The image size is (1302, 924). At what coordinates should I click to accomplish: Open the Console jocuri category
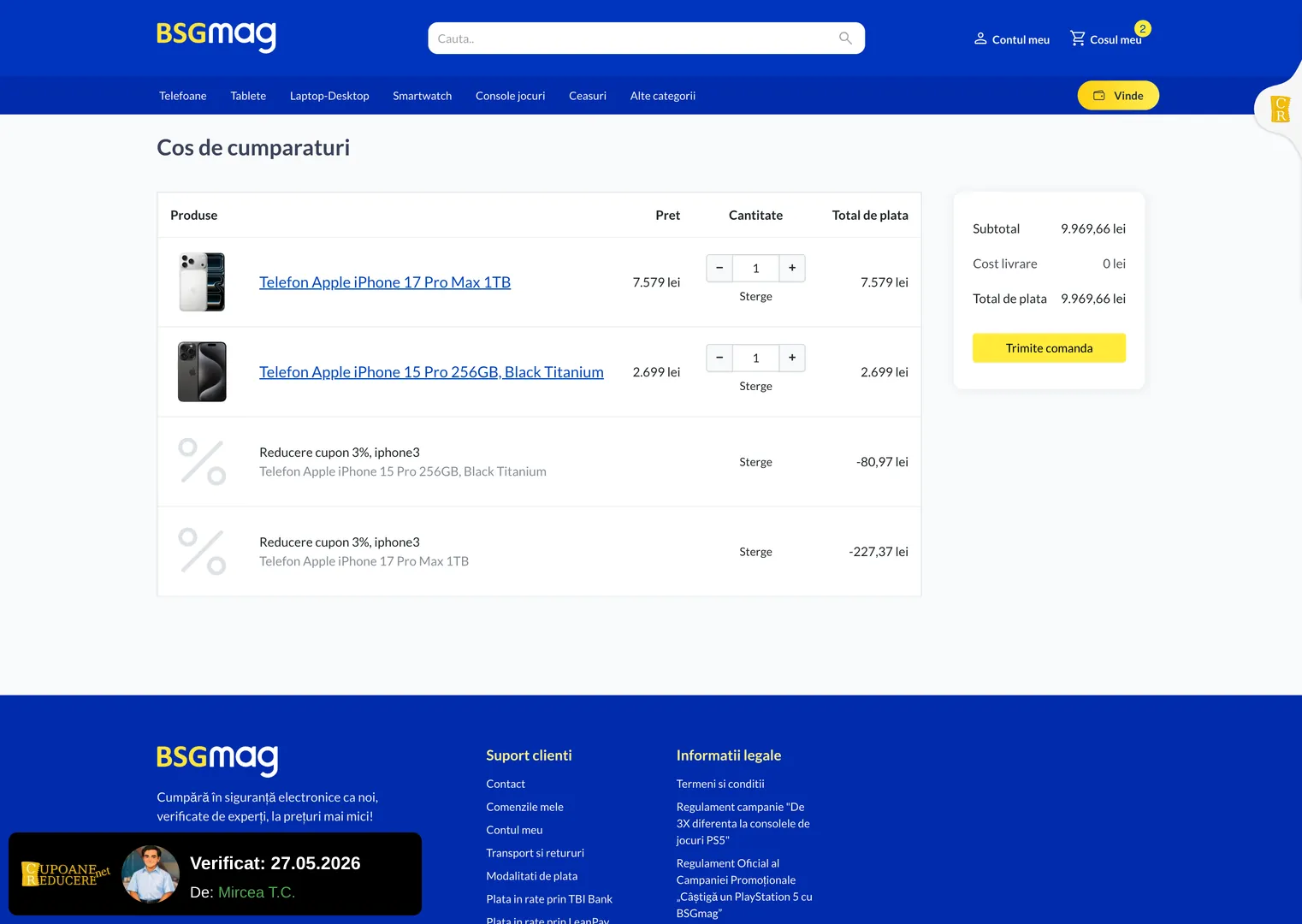click(511, 96)
